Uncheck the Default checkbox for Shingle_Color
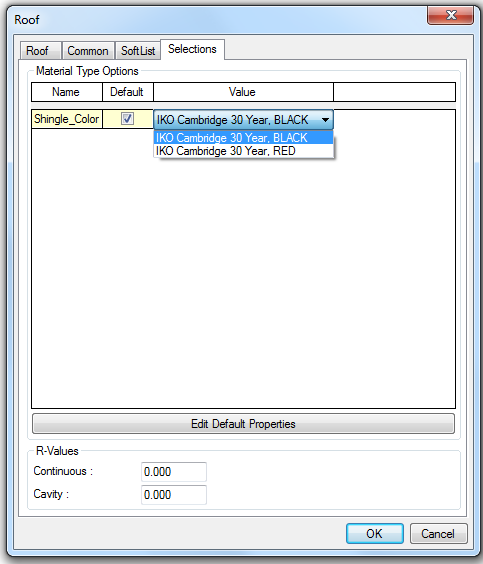483x564 pixels. click(x=127, y=118)
